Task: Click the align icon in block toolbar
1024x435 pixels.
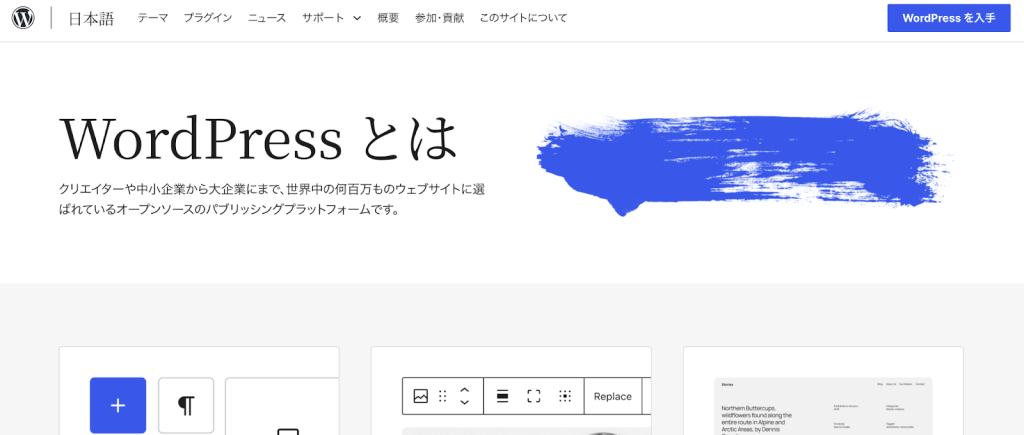Action: coord(502,396)
